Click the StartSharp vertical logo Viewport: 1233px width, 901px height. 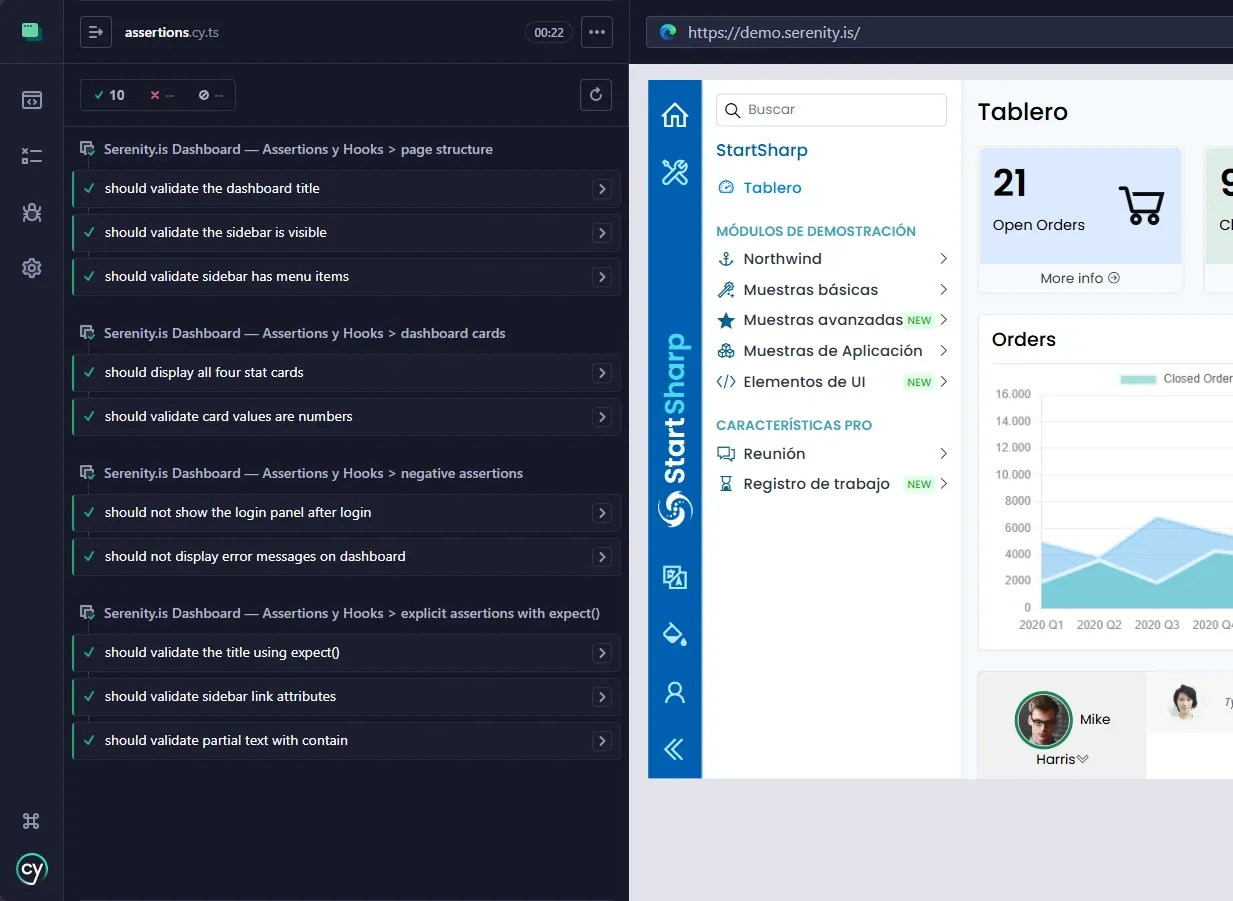pyautogui.click(x=675, y=430)
